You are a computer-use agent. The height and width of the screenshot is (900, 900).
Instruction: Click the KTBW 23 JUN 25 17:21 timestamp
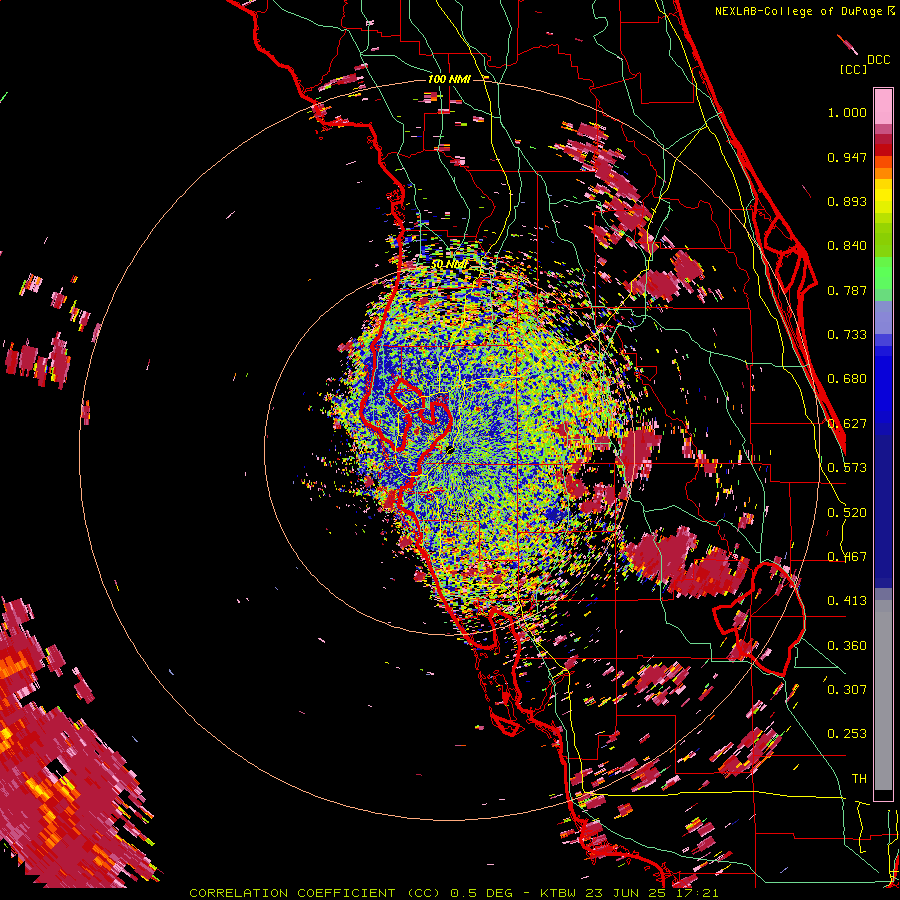coord(629,893)
